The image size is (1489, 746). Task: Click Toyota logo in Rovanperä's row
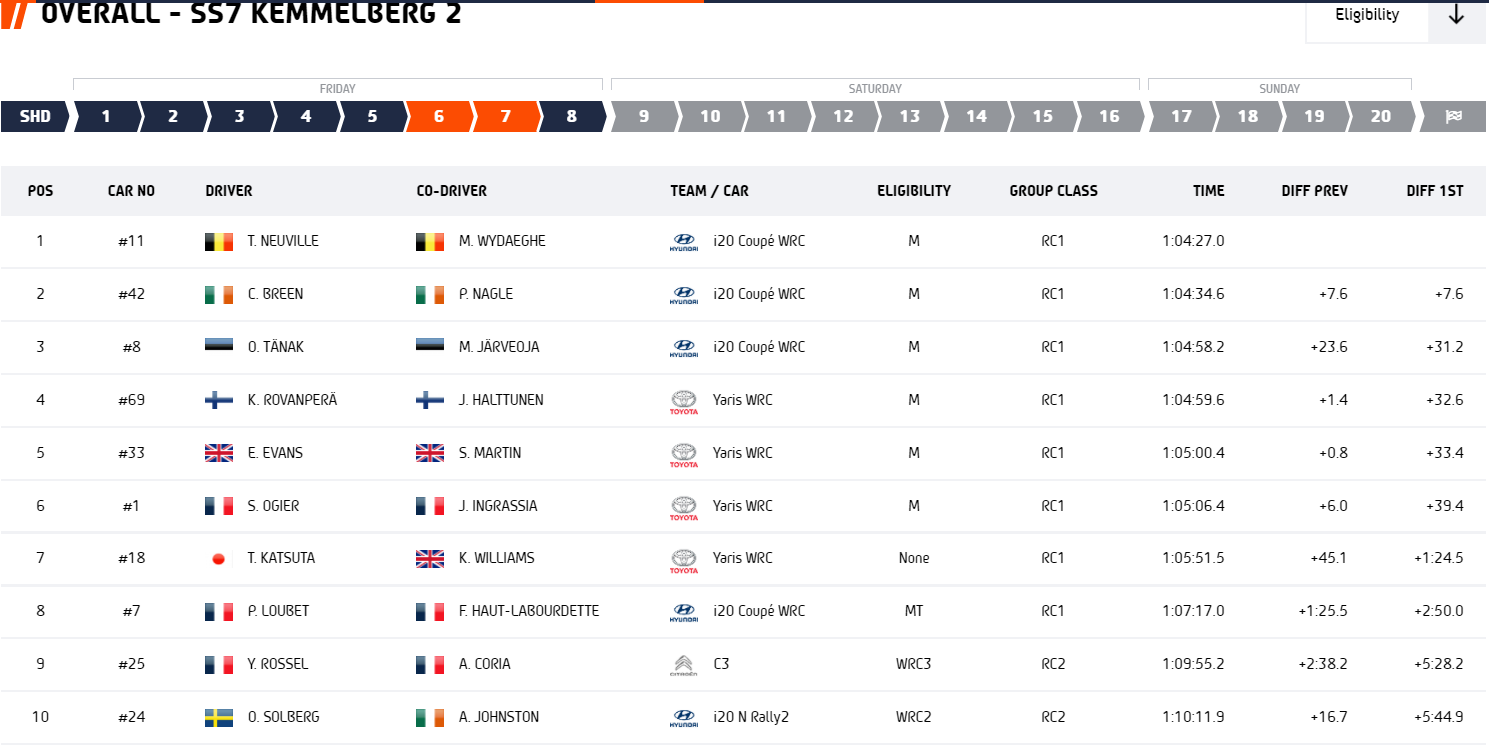pyautogui.click(x=684, y=400)
